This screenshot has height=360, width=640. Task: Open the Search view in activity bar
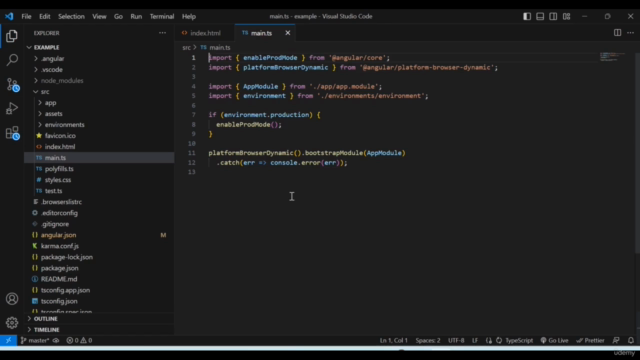pyautogui.click(x=12, y=60)
